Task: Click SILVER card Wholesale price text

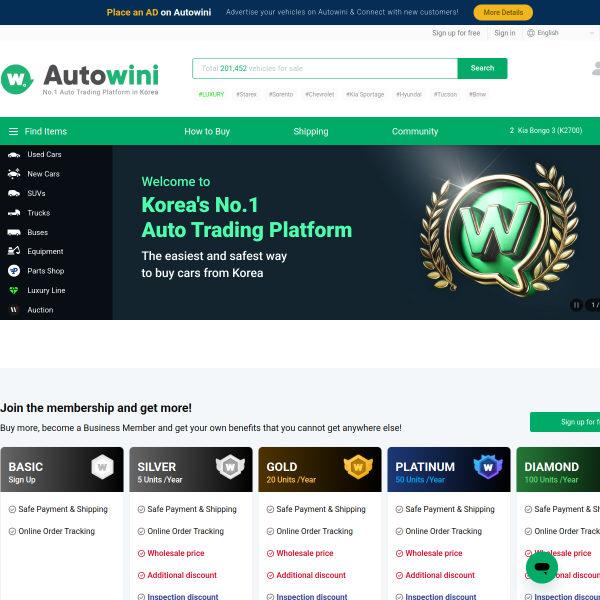Action: (176, 553)
